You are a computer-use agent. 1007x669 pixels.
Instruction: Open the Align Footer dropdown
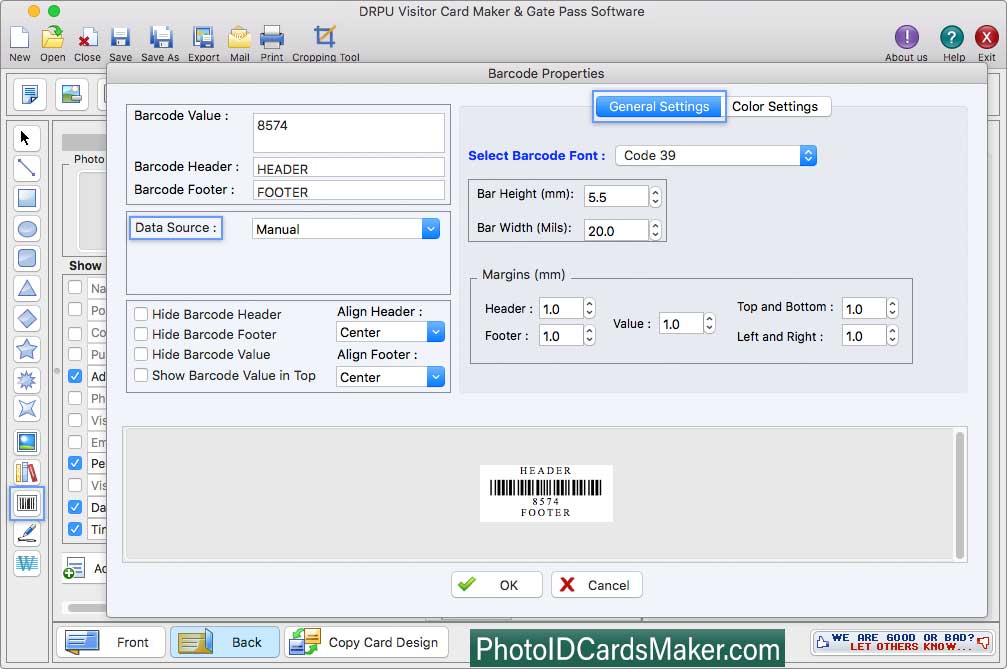(x=390, y=377)
